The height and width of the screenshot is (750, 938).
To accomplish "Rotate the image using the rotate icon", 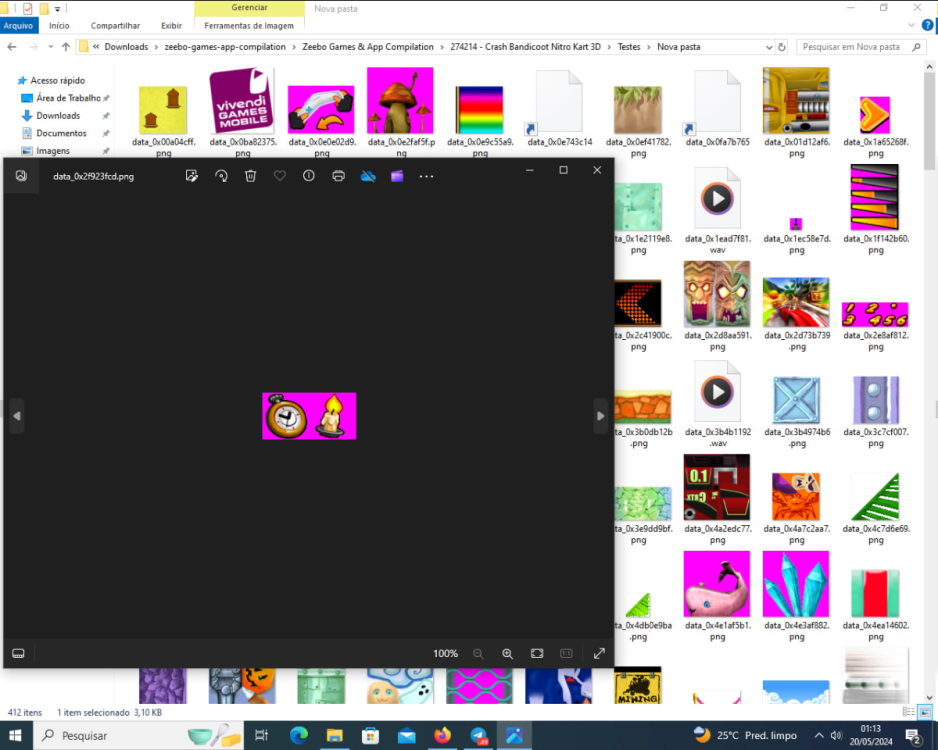I will 219,175.
